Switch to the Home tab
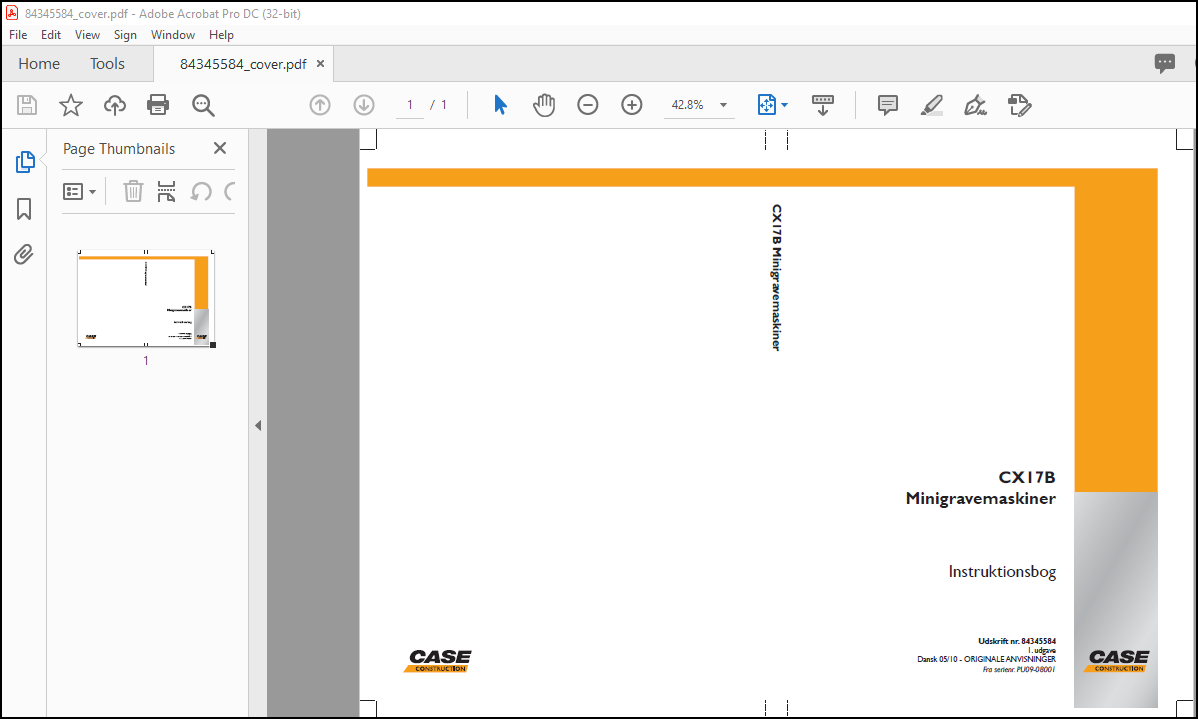Image resolution: width=1198 pixels, height=719 pixels. (x=39, y=63)
